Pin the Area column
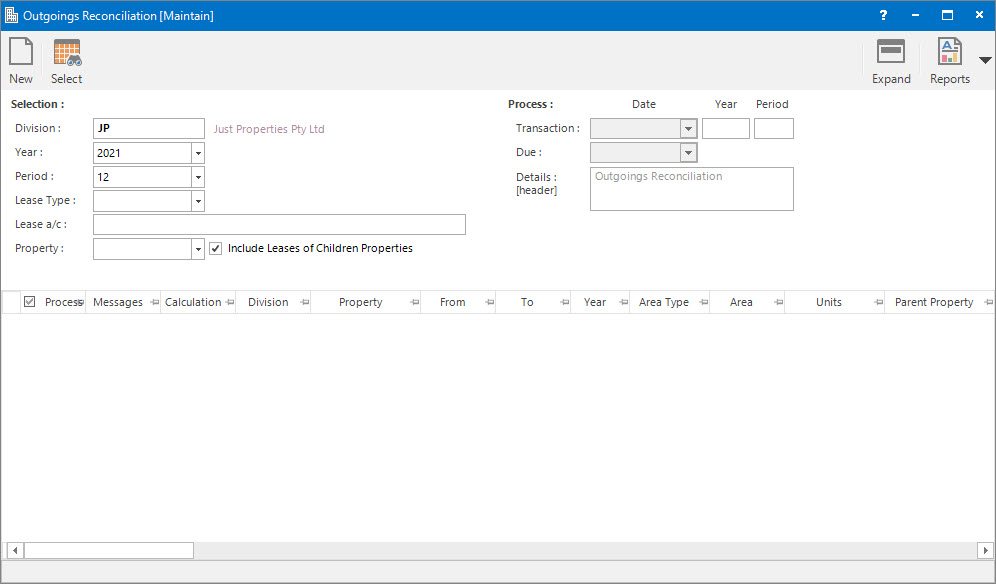The height and width of the screenshot is (584, 996). coord(779,302)
